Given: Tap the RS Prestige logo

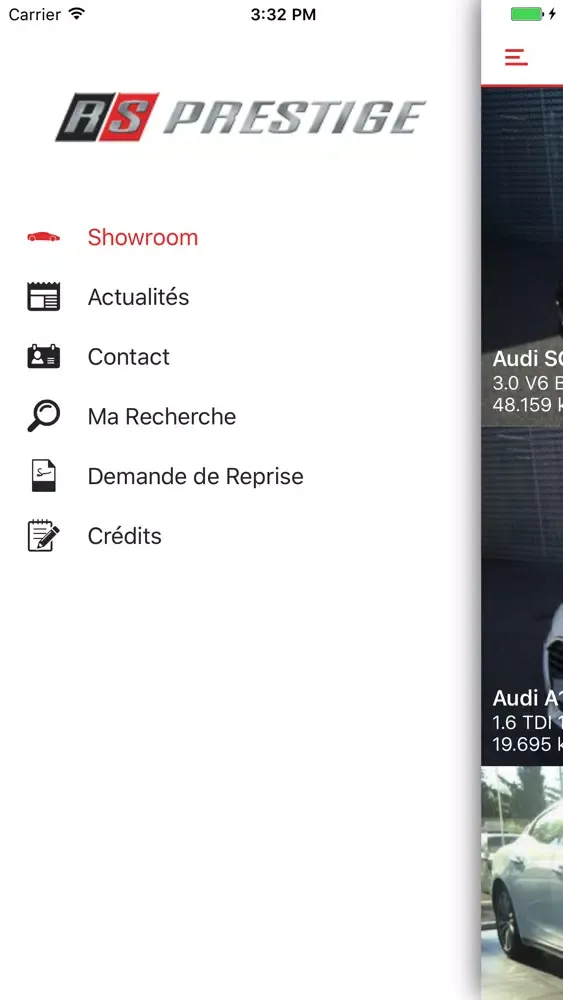Looking at the screenshot, I should pos(240,117).
